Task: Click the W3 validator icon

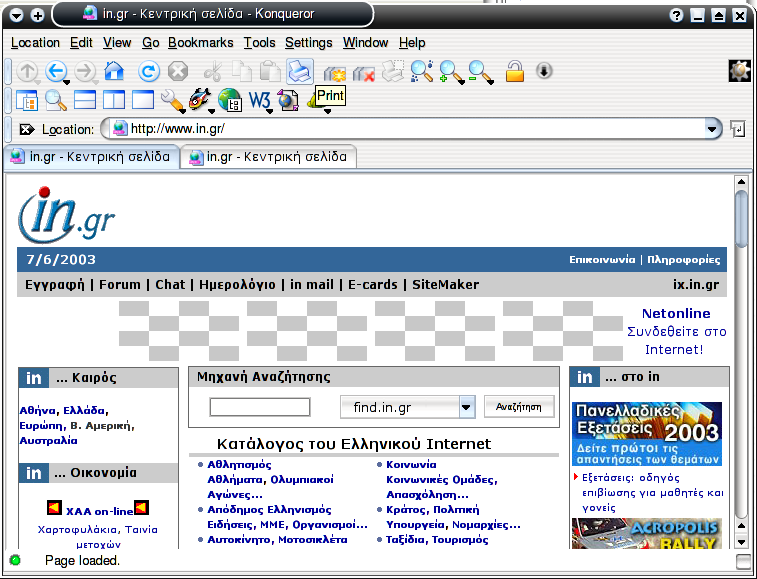Action: click(x=259, y=100)
